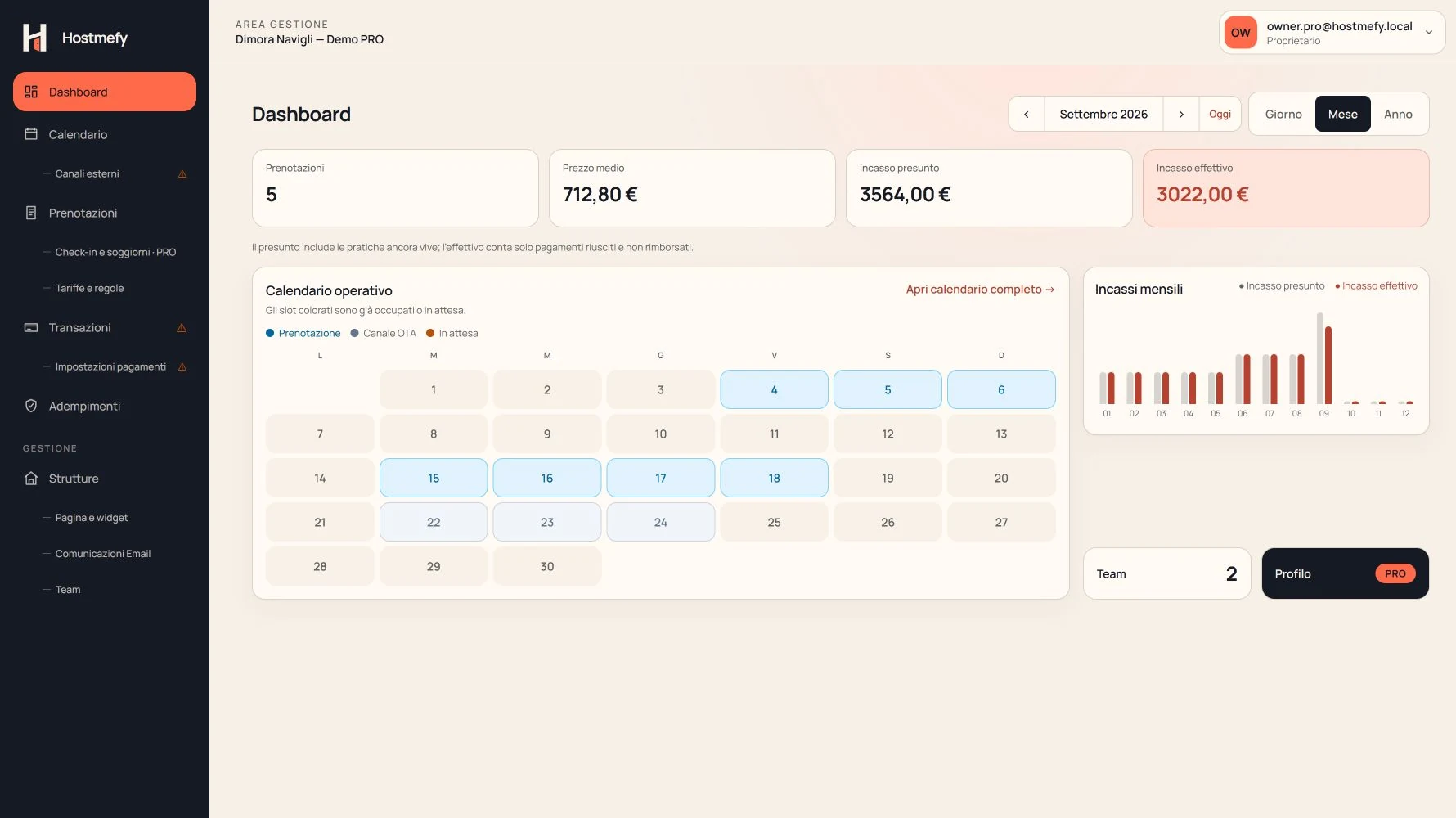Open Check-in e soggiorni PRO
This screenshot has height=818, width=1456.
pos(115,252)
